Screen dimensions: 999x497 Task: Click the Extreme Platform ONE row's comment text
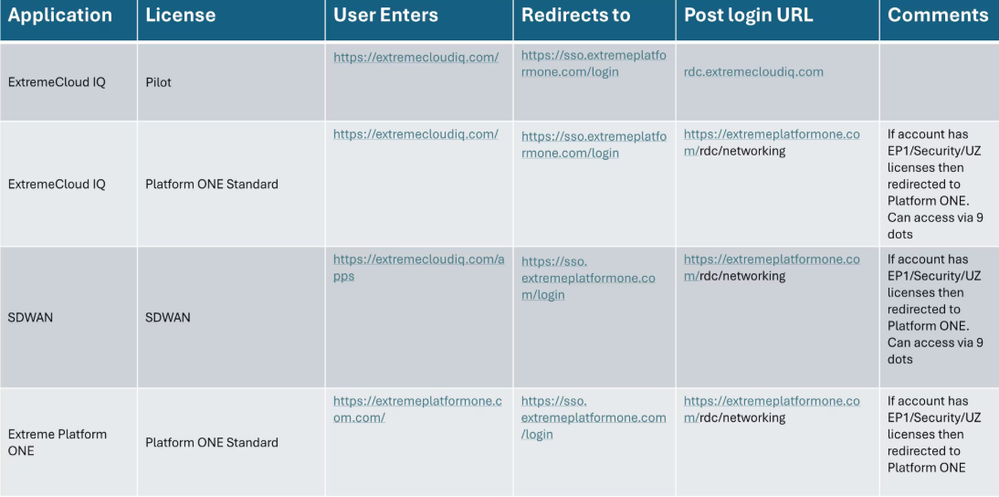[x=926, y=434]
